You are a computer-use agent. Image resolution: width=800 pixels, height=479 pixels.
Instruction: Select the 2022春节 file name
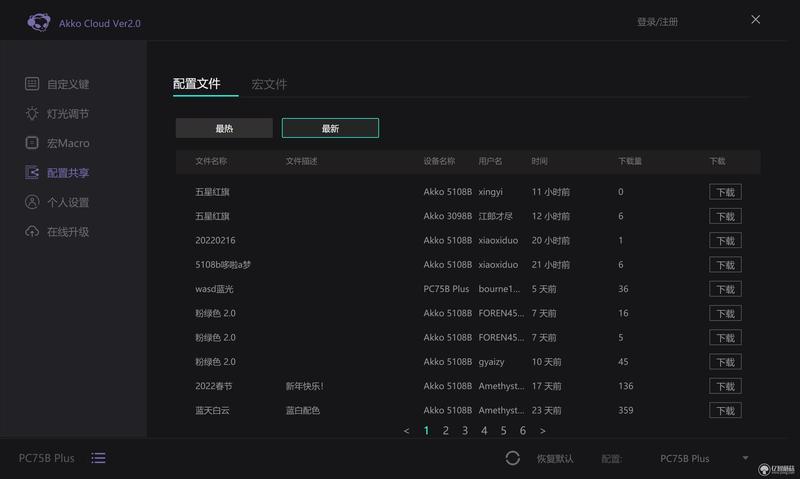pyautogui.click(x=213, y=386)
